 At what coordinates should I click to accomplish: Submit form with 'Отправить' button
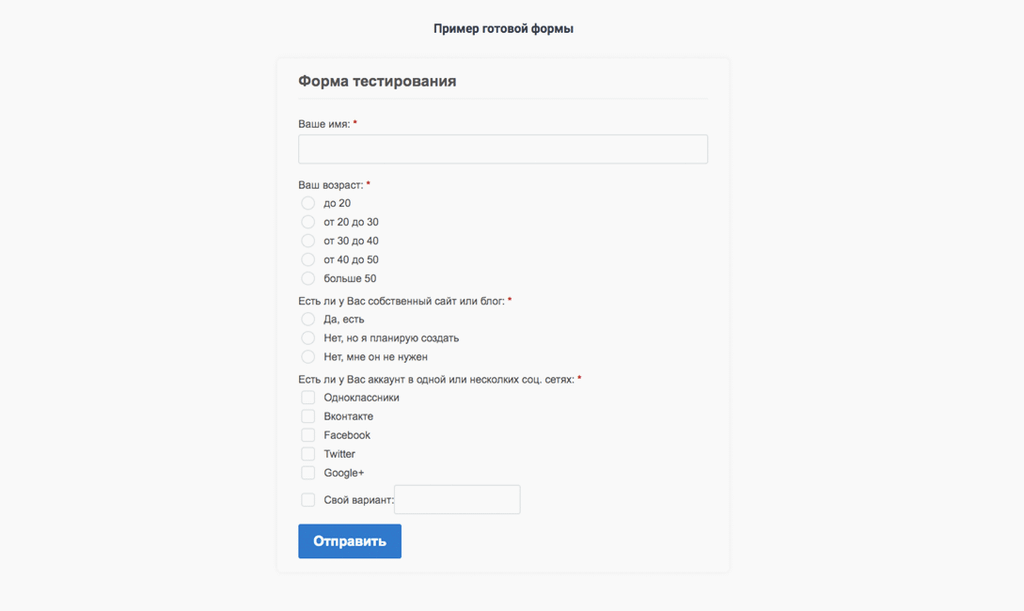[x=350, y=541]
